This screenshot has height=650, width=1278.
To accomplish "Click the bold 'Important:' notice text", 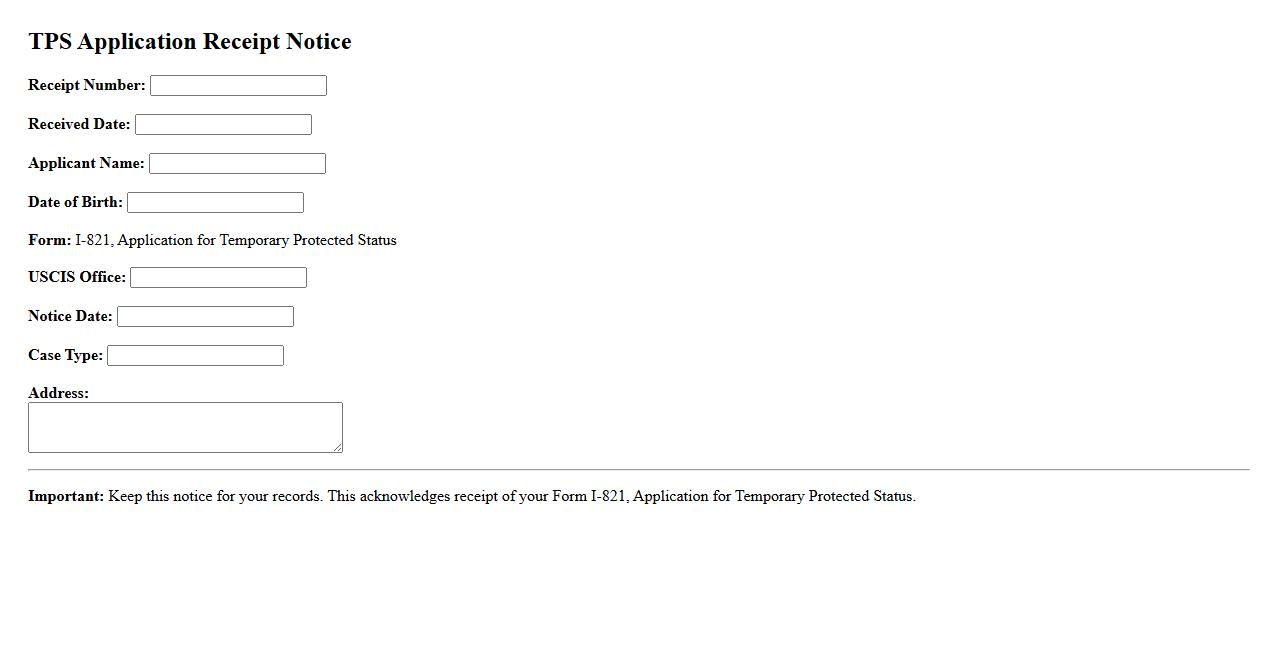I will point(66,496).
